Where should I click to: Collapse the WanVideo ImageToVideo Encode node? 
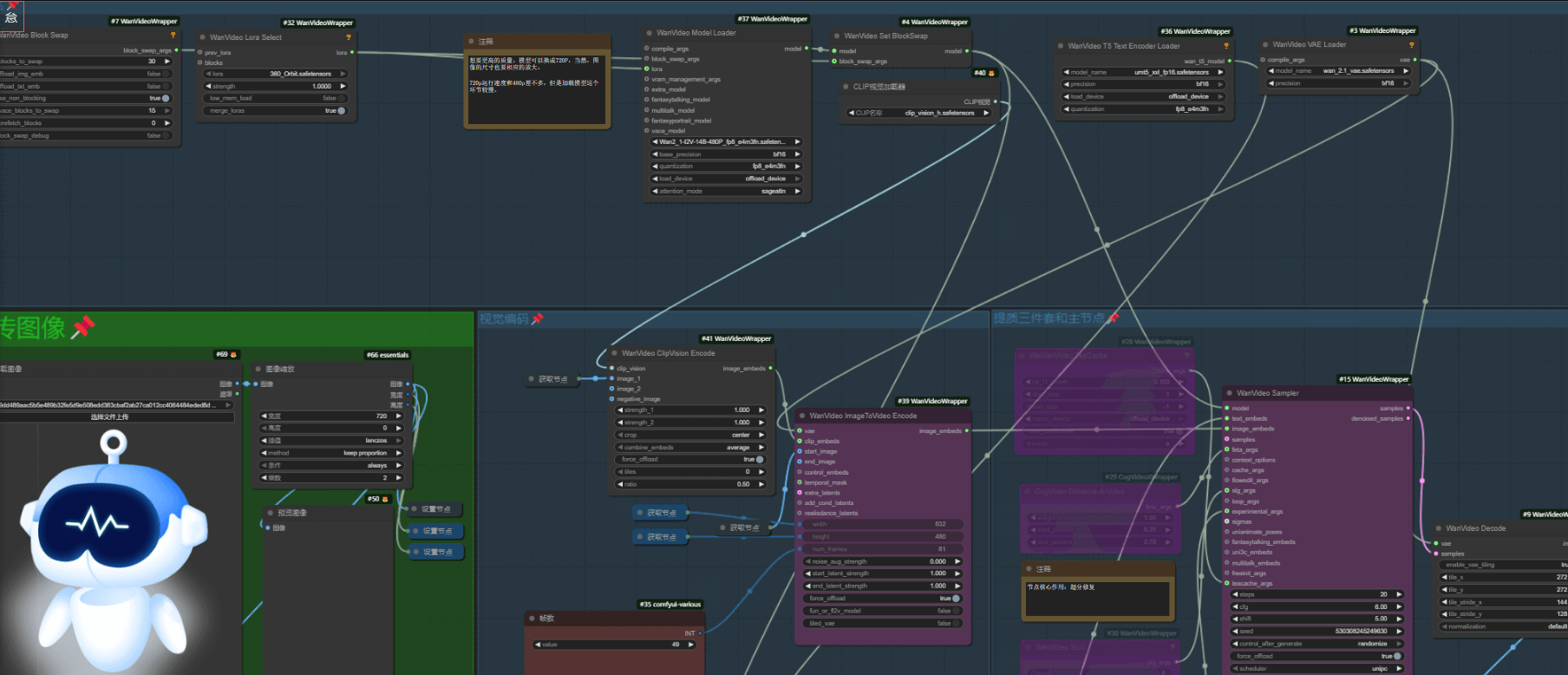point(802,416)
